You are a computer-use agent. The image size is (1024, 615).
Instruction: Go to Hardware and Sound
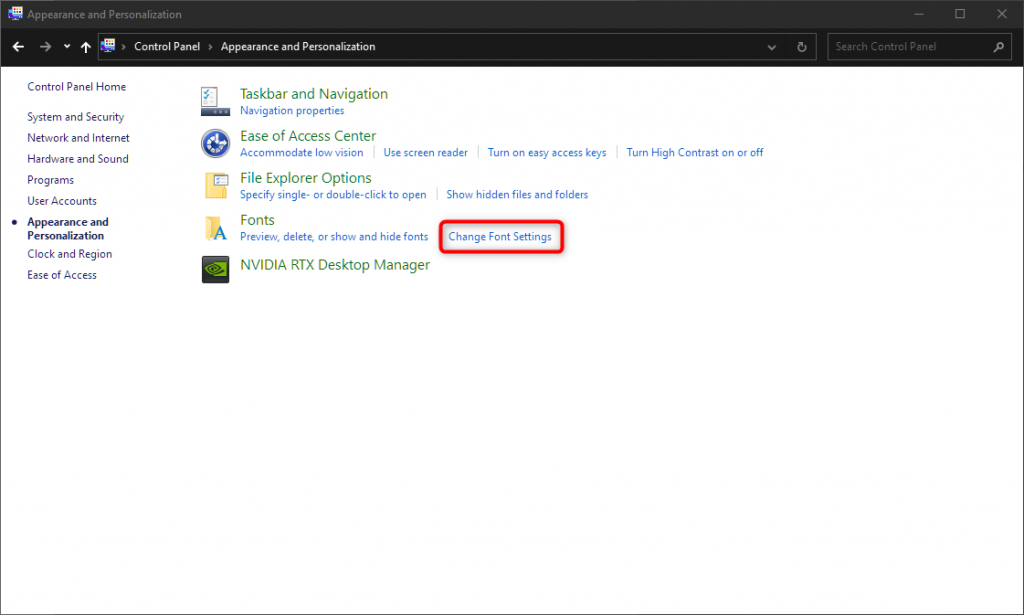(78, 159)
